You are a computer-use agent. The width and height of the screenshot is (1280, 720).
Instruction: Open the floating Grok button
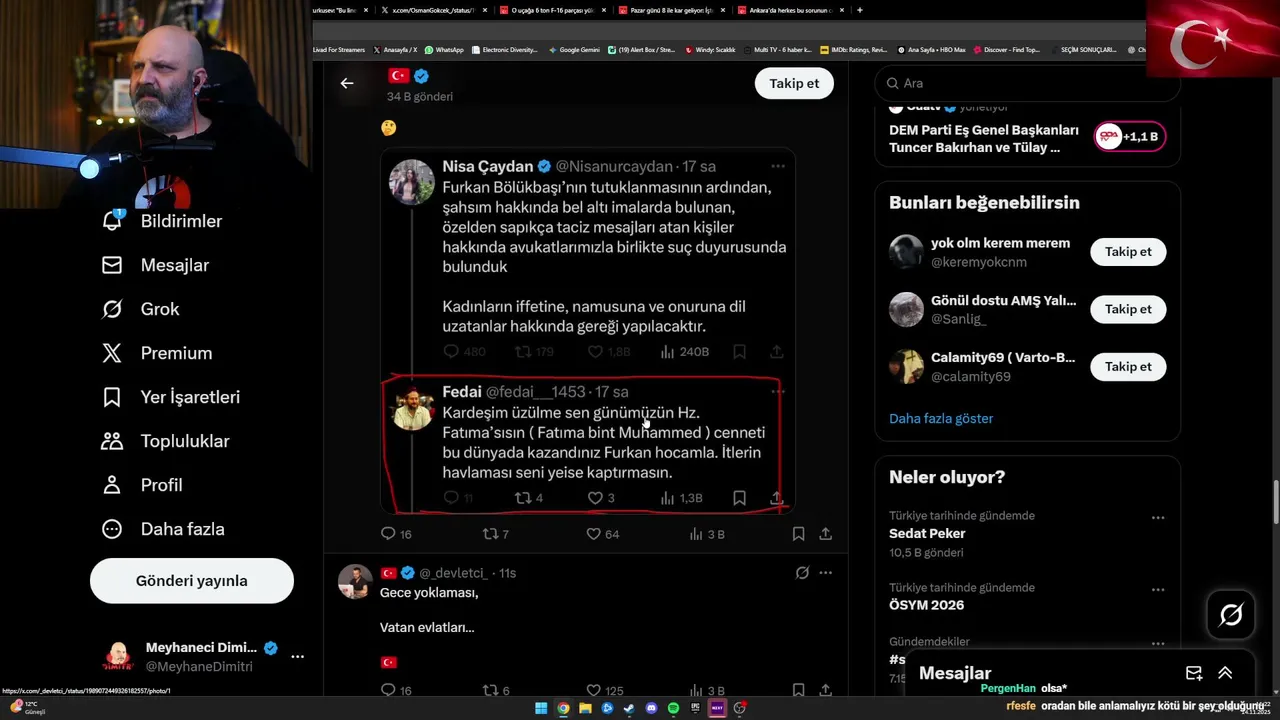pyautogui.click(x=1231, y=615)
